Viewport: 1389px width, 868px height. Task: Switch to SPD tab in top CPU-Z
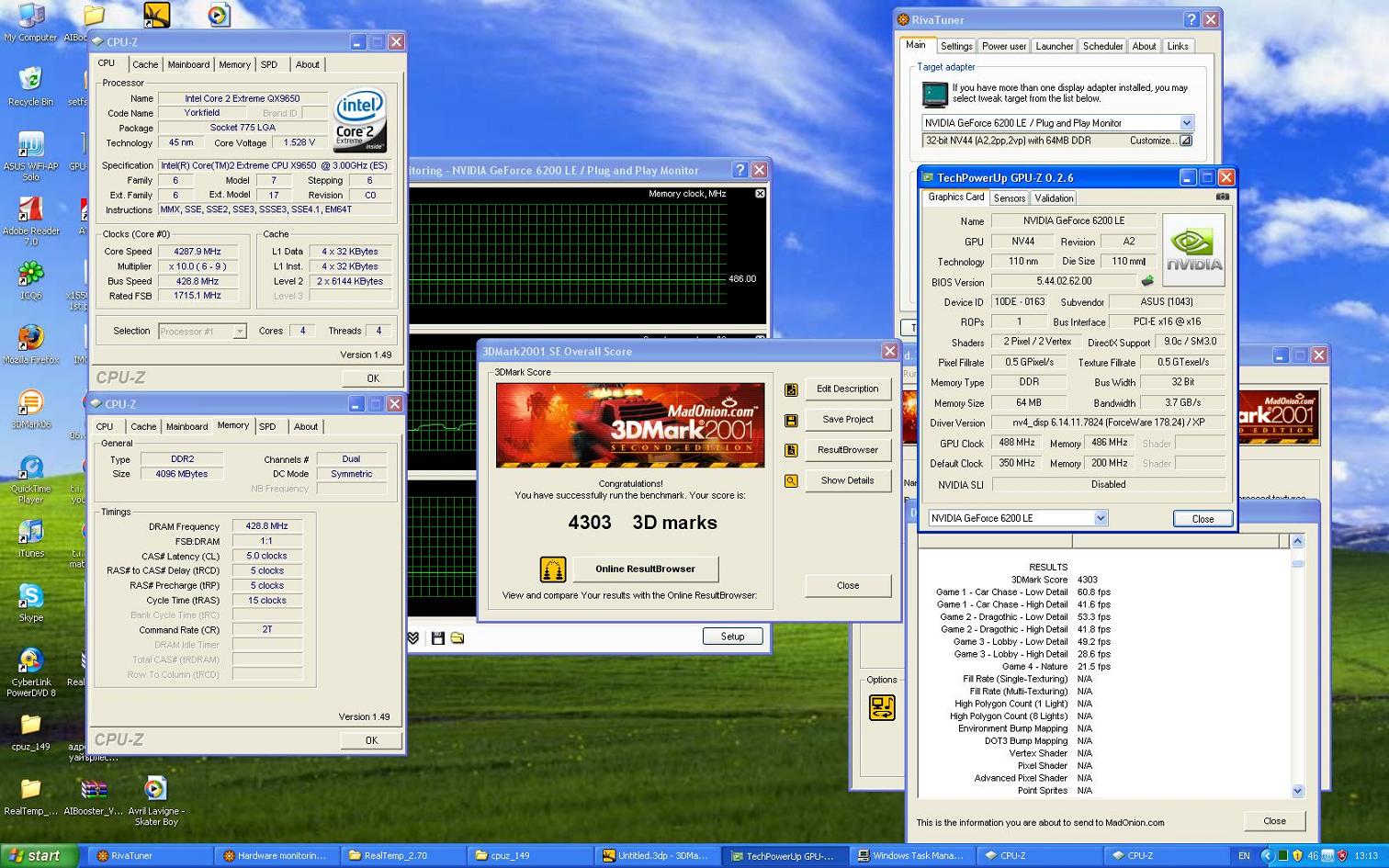pyautogui.click(x=268, y=64)
